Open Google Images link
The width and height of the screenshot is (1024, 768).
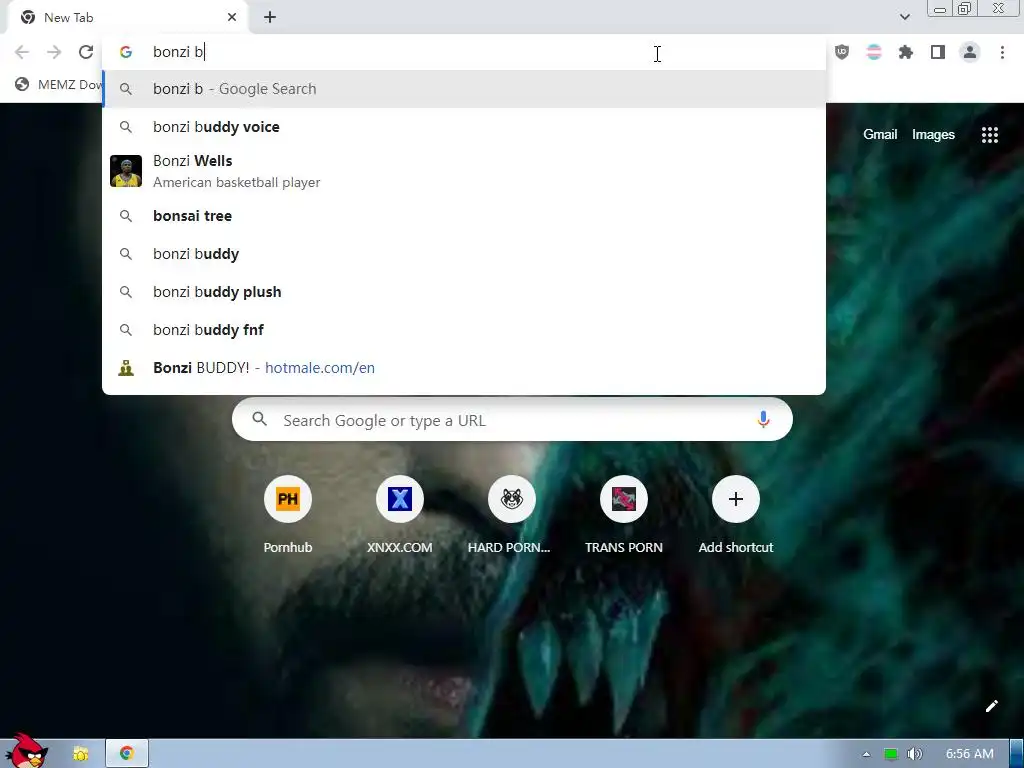pyautogui.click(x=933, y=135)
